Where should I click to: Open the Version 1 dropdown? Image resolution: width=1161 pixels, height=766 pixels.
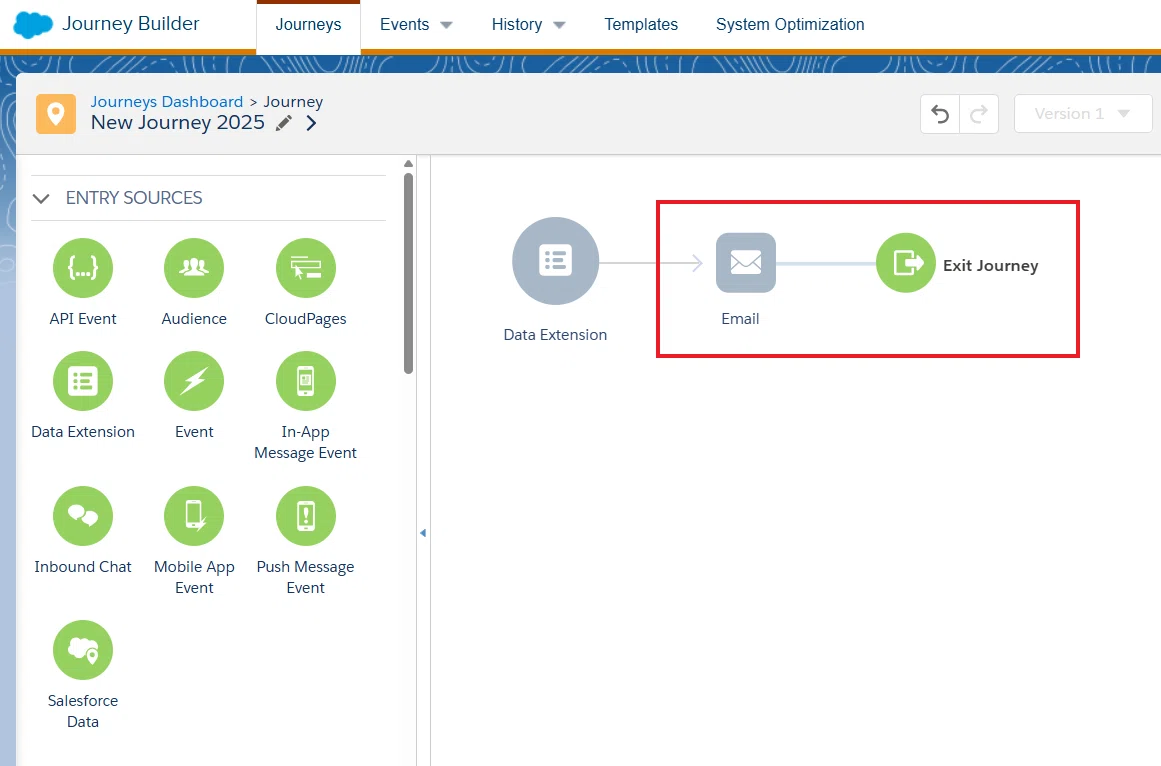[x=1083, y=114]
